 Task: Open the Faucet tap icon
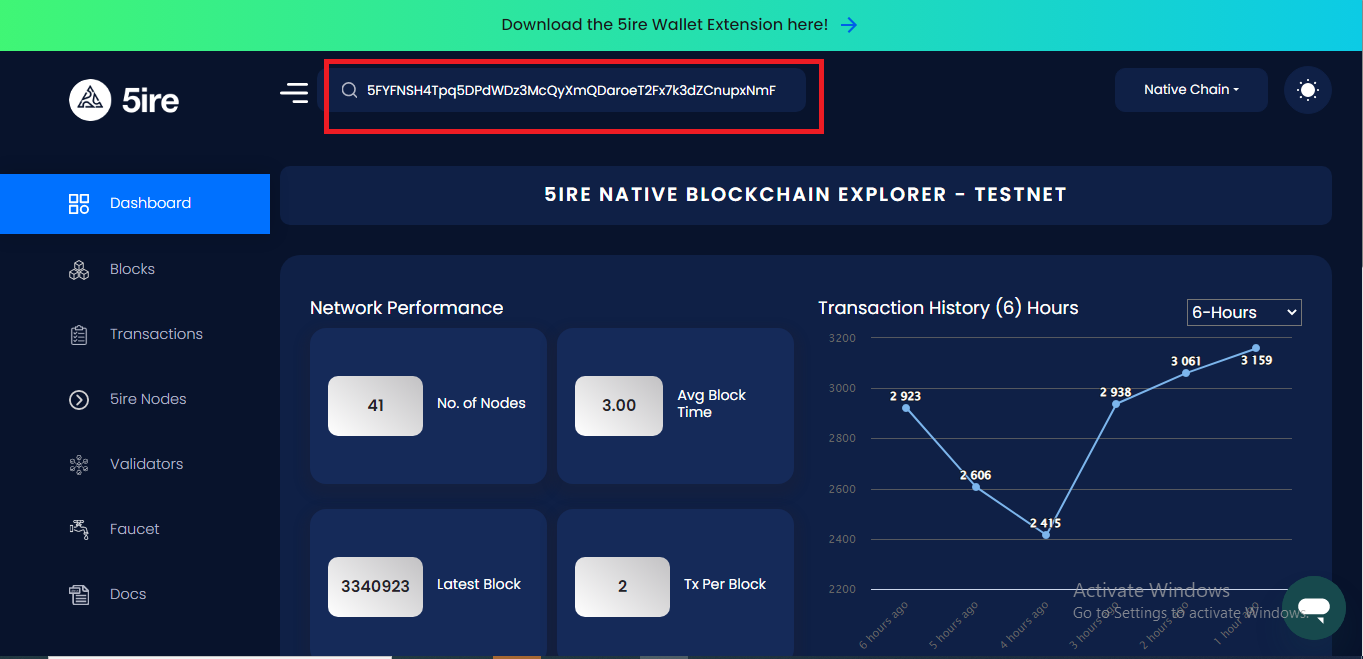pyautogui.click(x=79, y=529)
